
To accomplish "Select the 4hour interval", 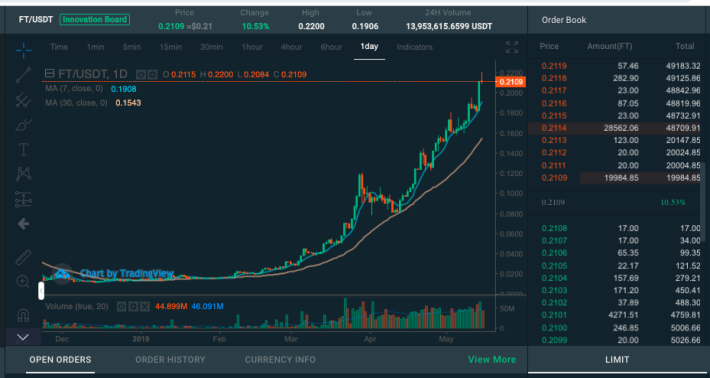I will [291, 47].
